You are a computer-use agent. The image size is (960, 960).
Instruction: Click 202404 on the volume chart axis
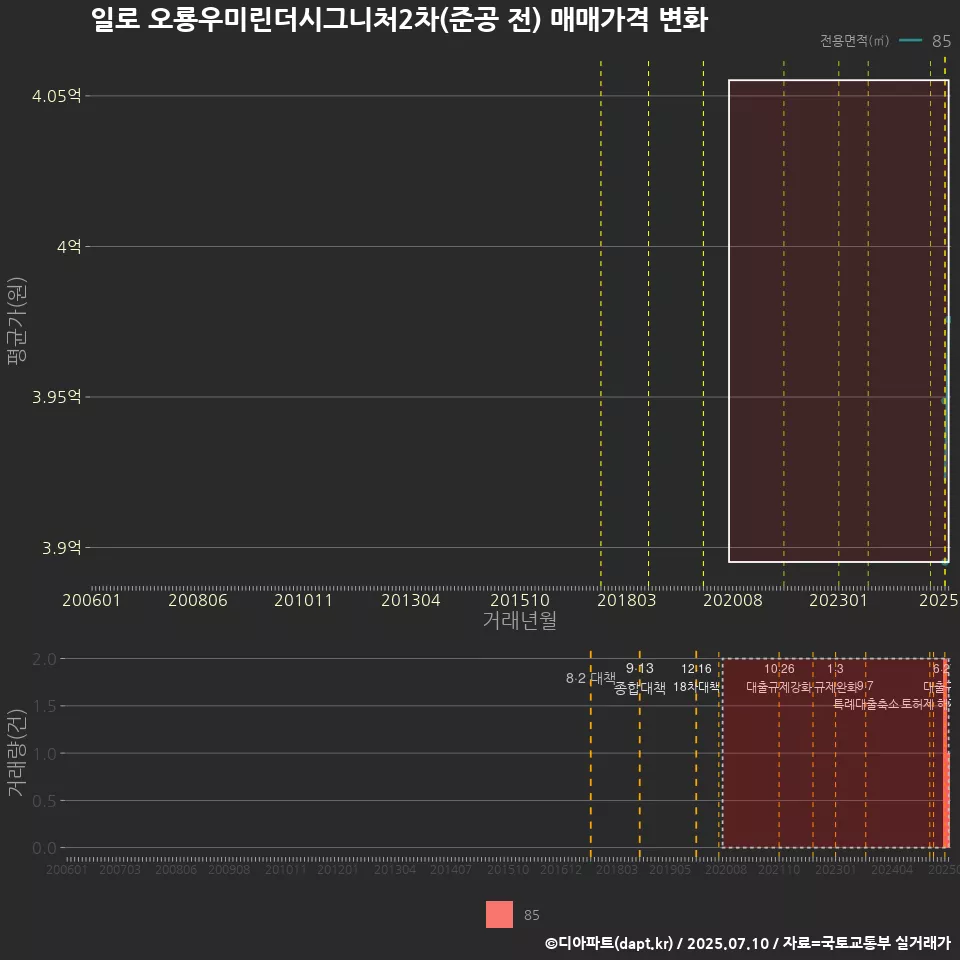click(x=892, y=869)
